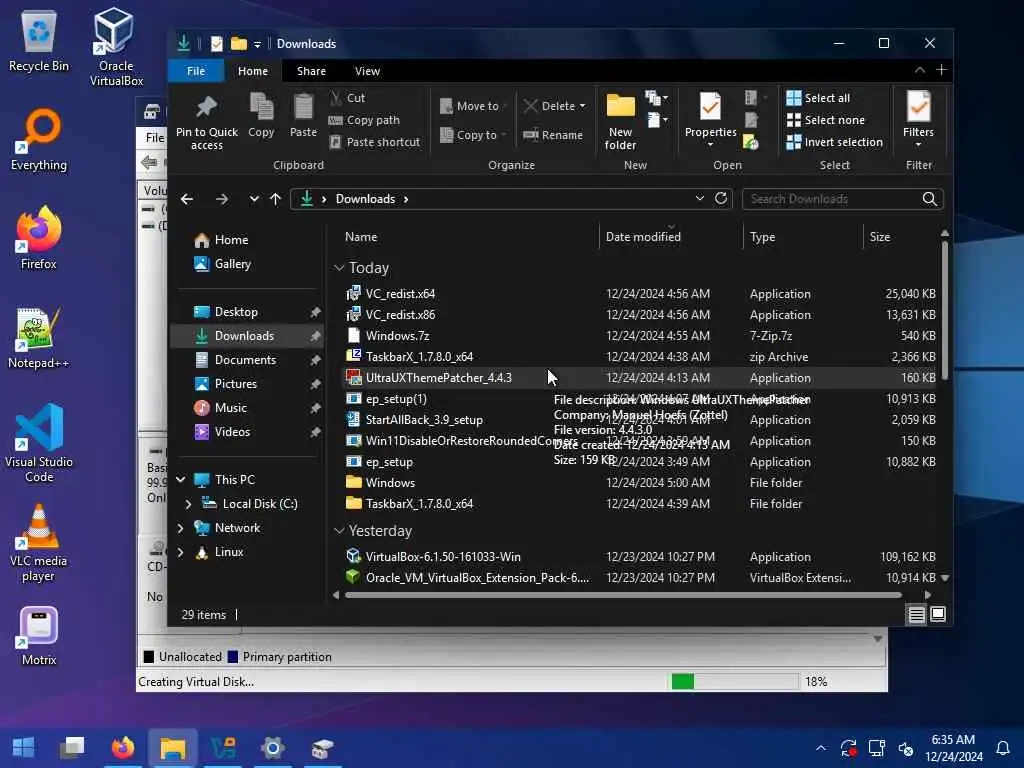Expand the Linux tree node

[181, 552]
